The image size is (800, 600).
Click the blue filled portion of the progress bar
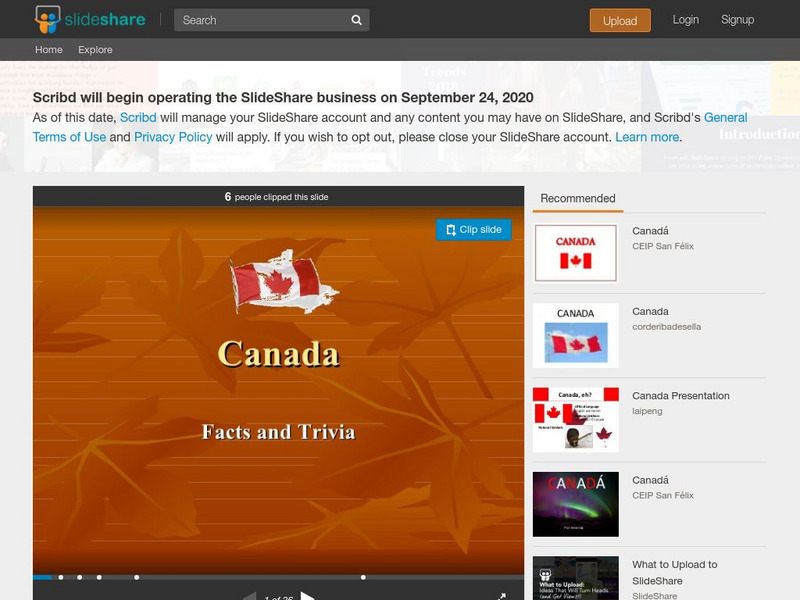click(42, 578)
